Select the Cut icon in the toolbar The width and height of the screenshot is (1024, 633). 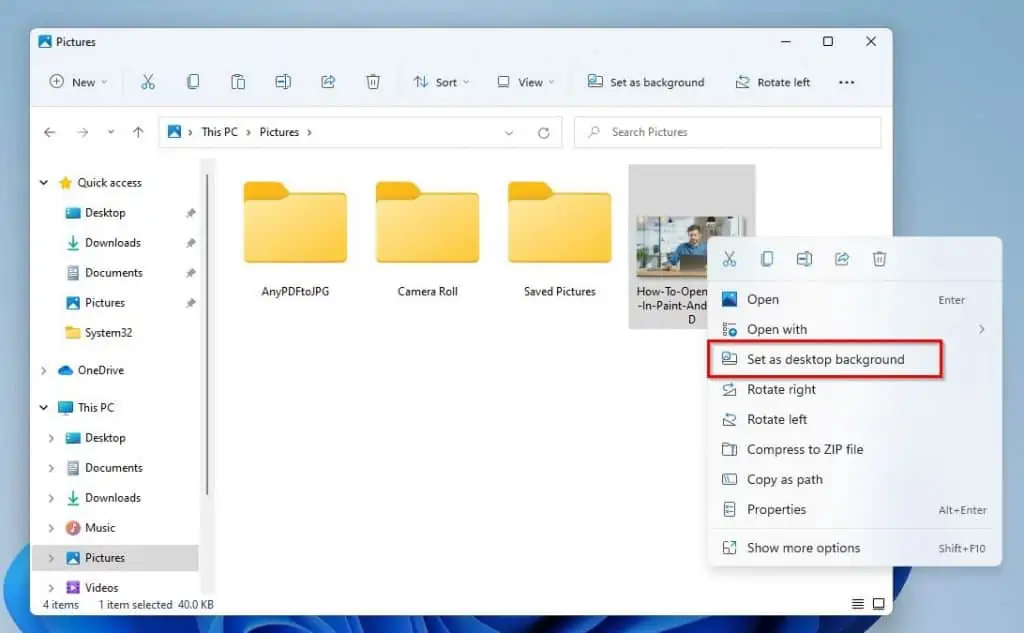pyautogui.click(x=147, y=82)
